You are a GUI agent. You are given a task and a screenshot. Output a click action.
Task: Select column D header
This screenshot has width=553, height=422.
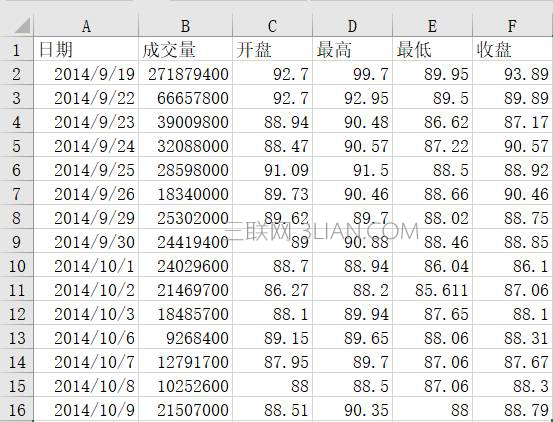(353, 26)
